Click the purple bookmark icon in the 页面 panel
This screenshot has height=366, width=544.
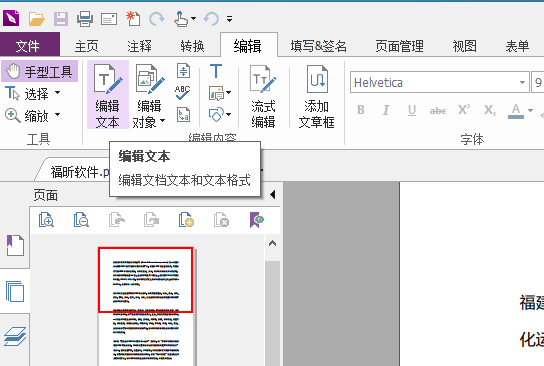[257, 220]
